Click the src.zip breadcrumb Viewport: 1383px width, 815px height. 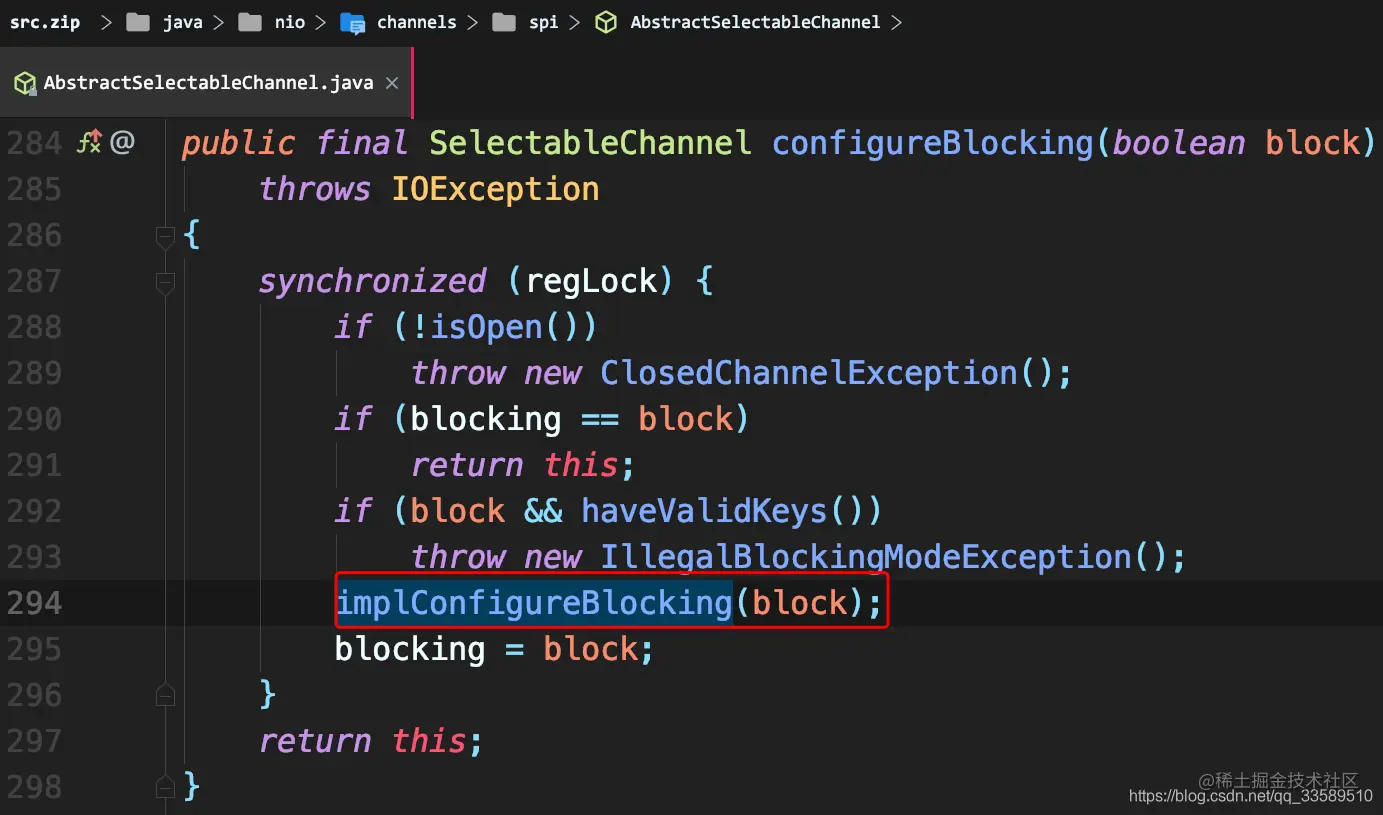[x=45, y=22]
